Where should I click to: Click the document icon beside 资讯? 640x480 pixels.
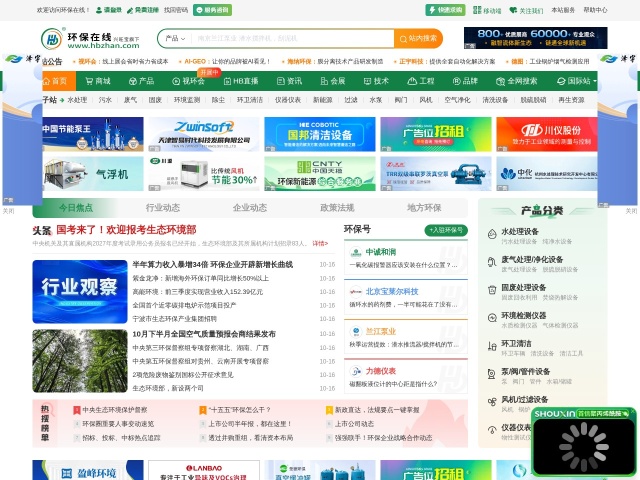pyautogui.click(x=280, y=81)
